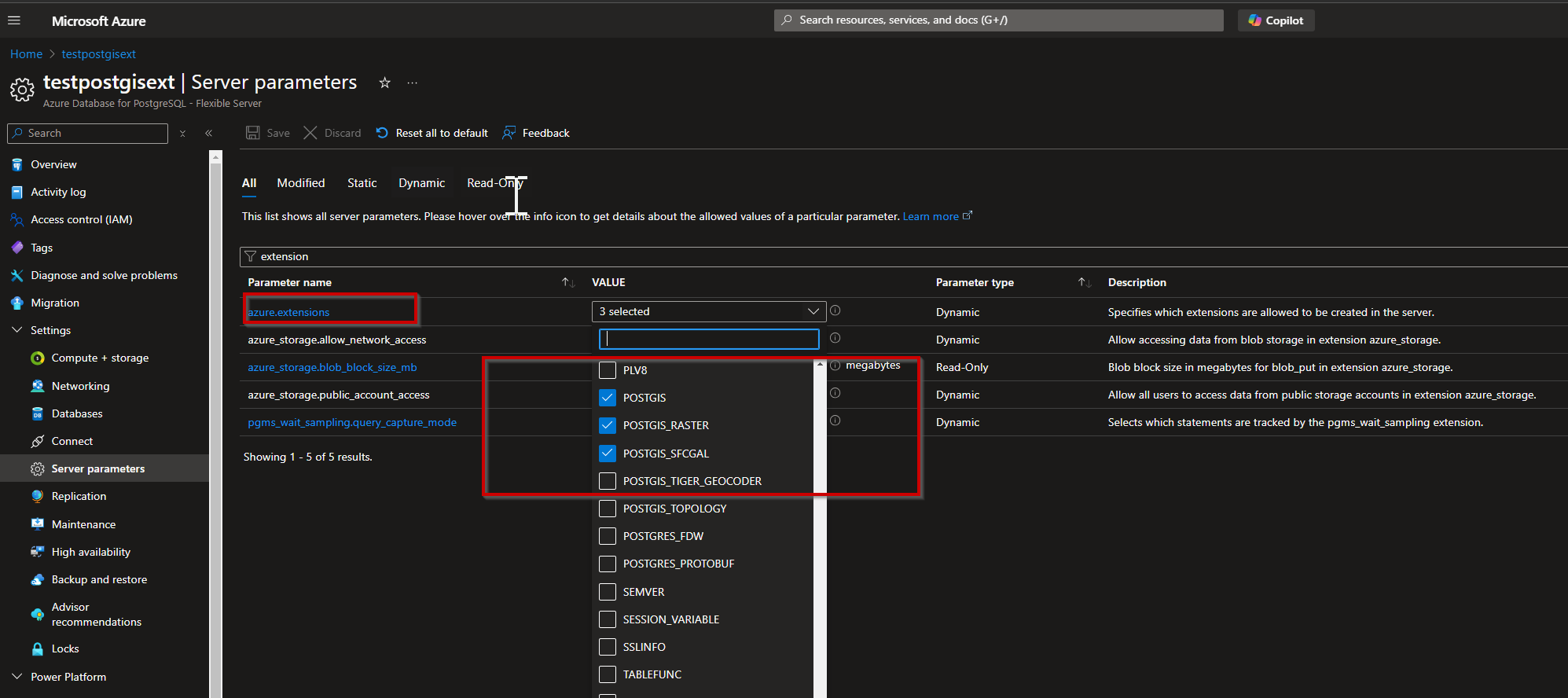
Task: Click the Locks padlock icon
Action: [x=37, y=649]
